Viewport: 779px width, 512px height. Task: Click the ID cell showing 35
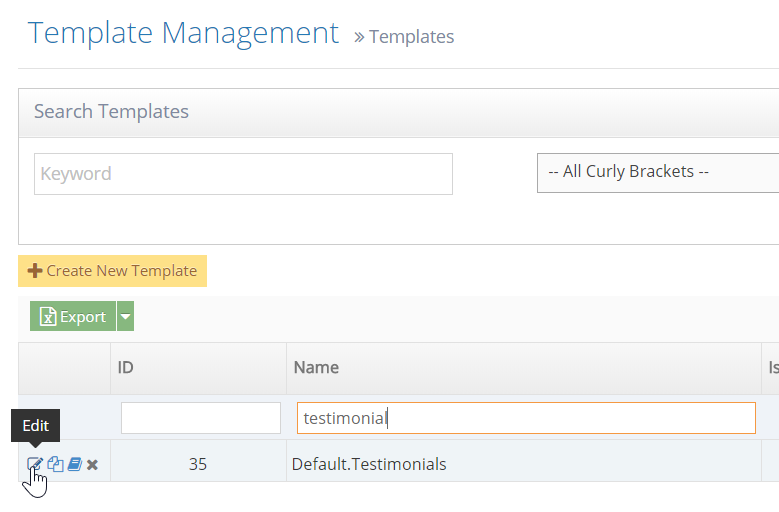(x=198, y=464)
